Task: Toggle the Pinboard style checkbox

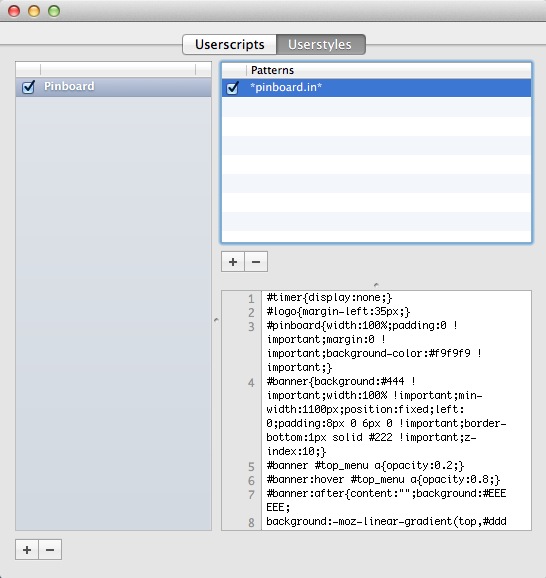Action: coord(28,87)
